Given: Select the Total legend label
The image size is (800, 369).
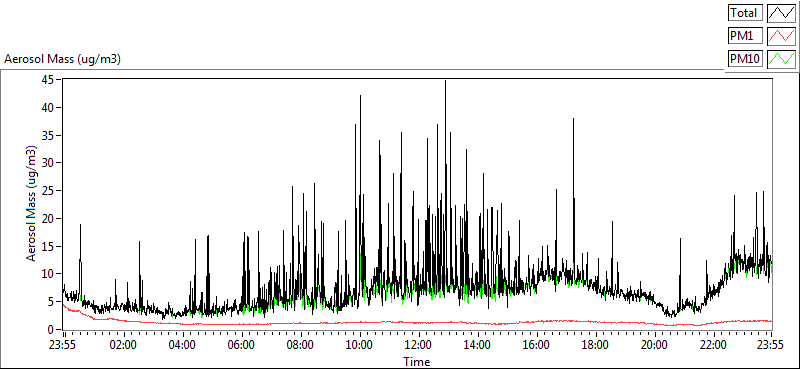Looking at the screenshot, I should [x=745, y=12].
